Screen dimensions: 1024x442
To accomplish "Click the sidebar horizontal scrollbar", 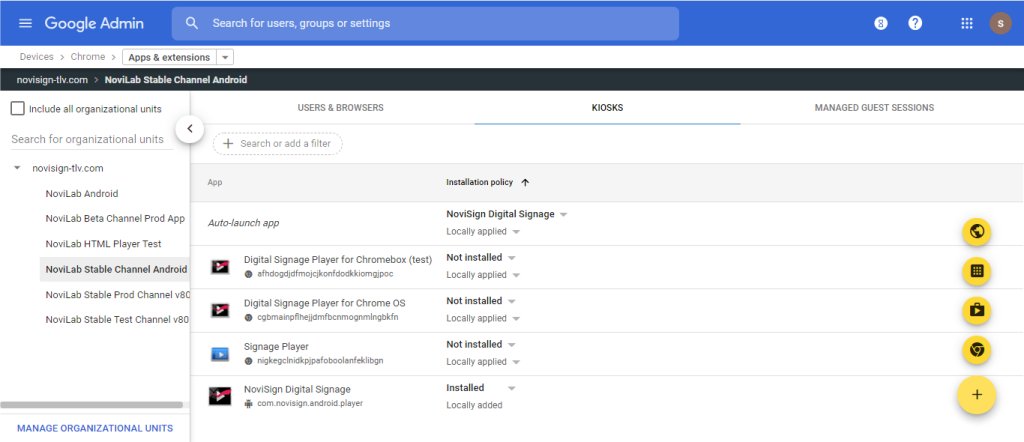I will 91,405.
